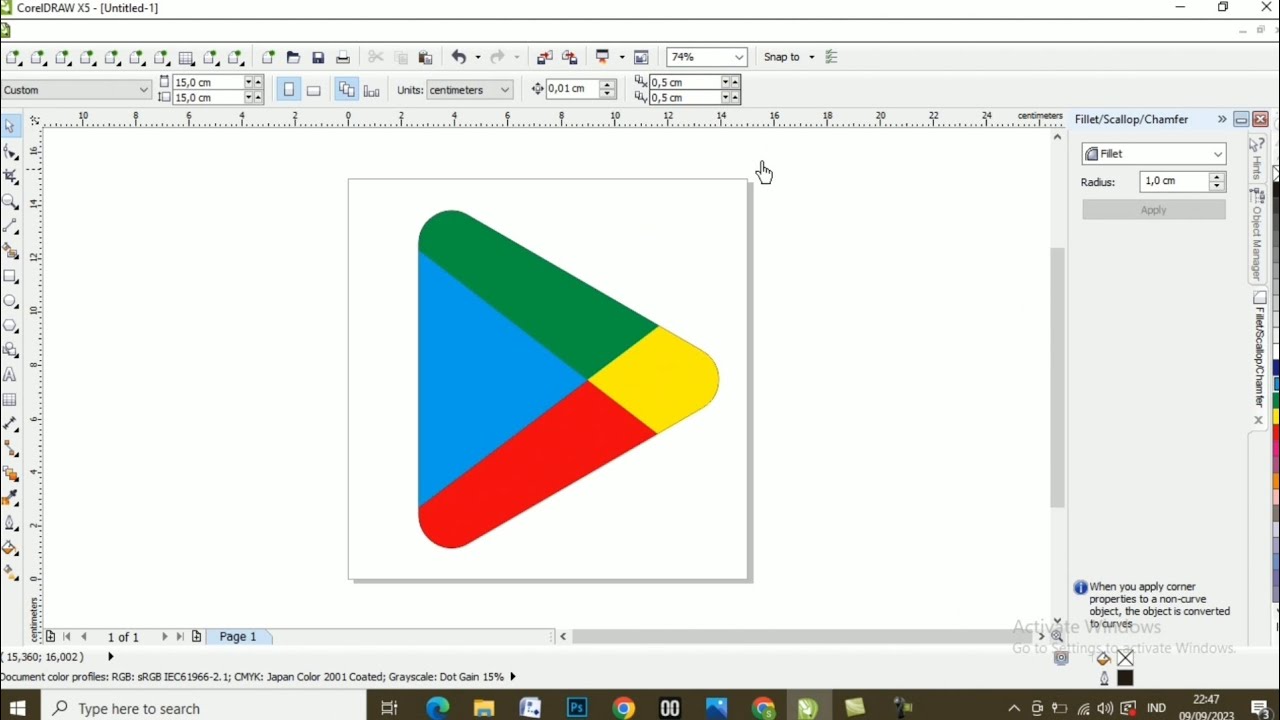Toggle apply layout to current page only

[x=372, y=90]
